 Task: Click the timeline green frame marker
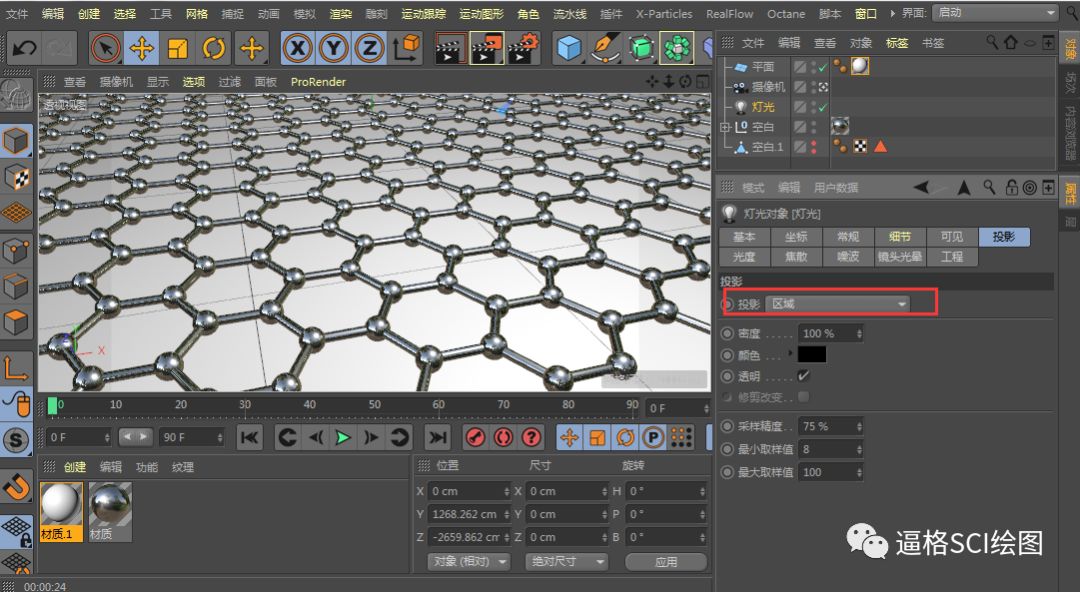tap(52, 407)
